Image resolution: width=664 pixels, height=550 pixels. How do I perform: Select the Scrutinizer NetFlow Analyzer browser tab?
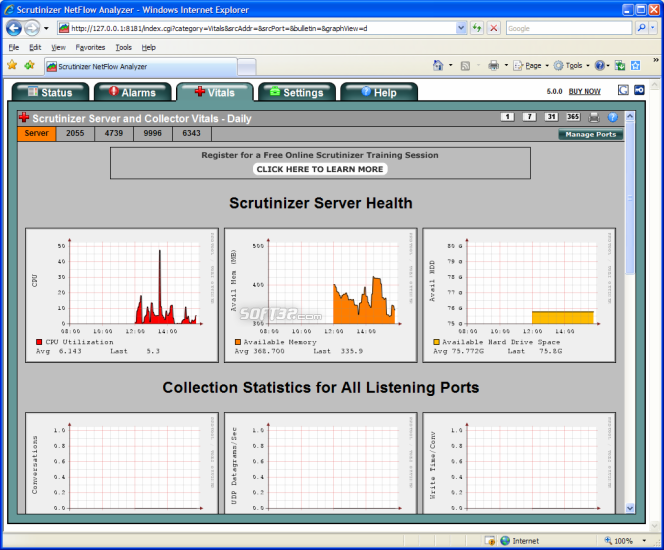click(x=141, y=66)
